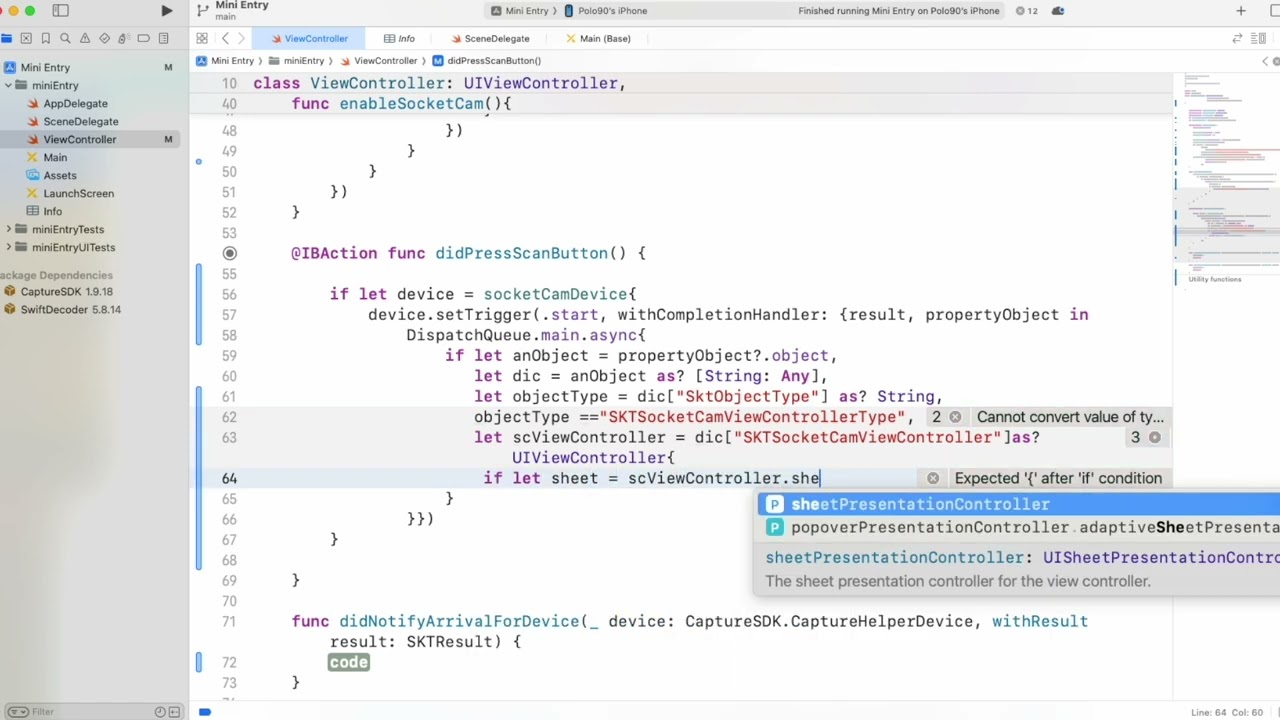Image resolution: width=1280 pixels, height=720 pixels.
Task: Click the Mini Entry main branch title
Action: tap(242, 11)
